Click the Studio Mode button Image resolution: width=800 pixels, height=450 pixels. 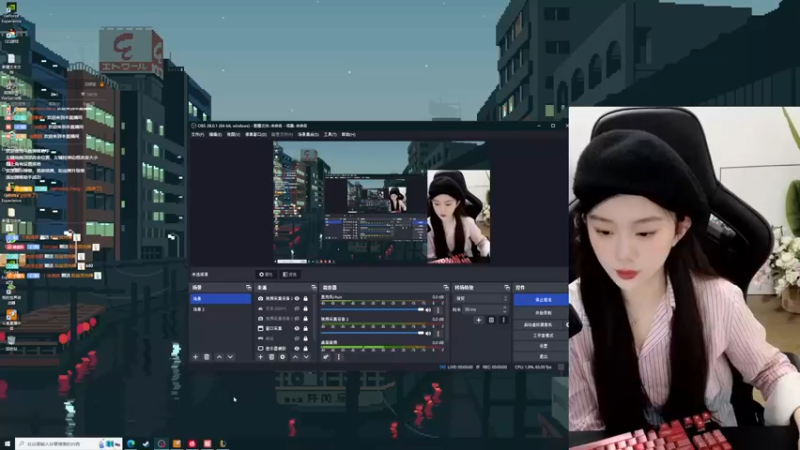pos(541,335)
